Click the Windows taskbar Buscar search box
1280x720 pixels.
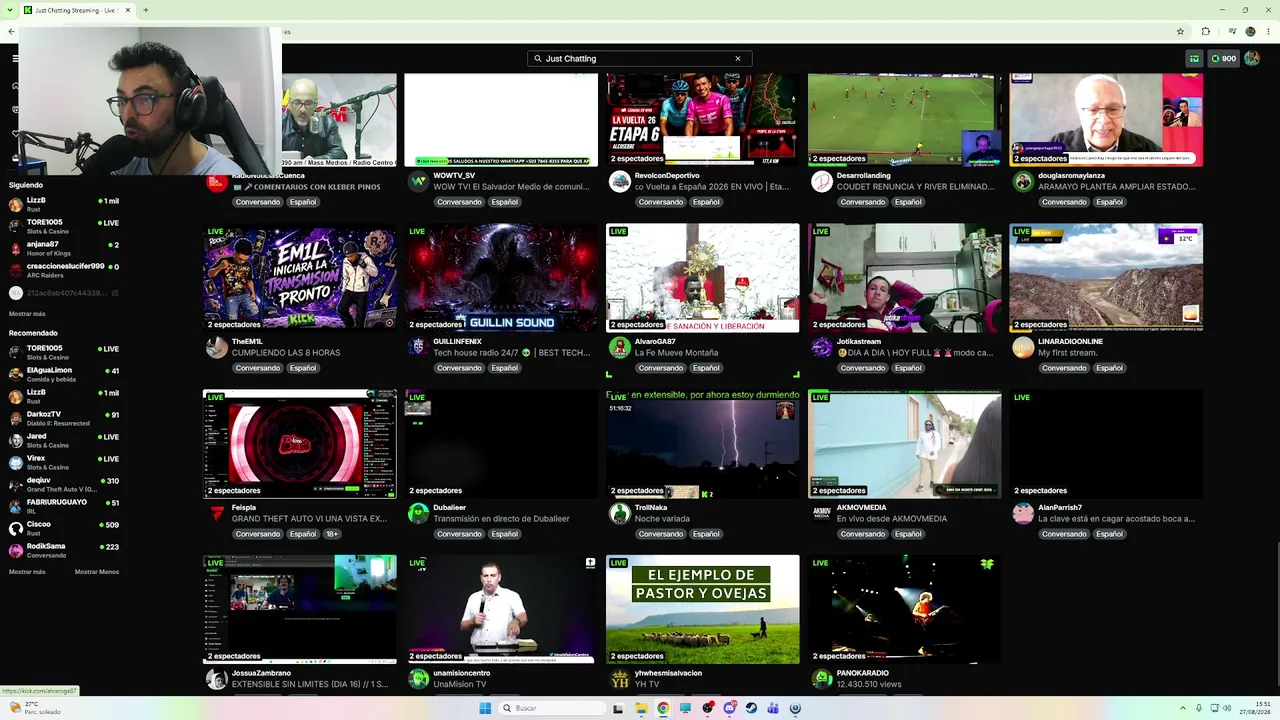click(553, 708)
